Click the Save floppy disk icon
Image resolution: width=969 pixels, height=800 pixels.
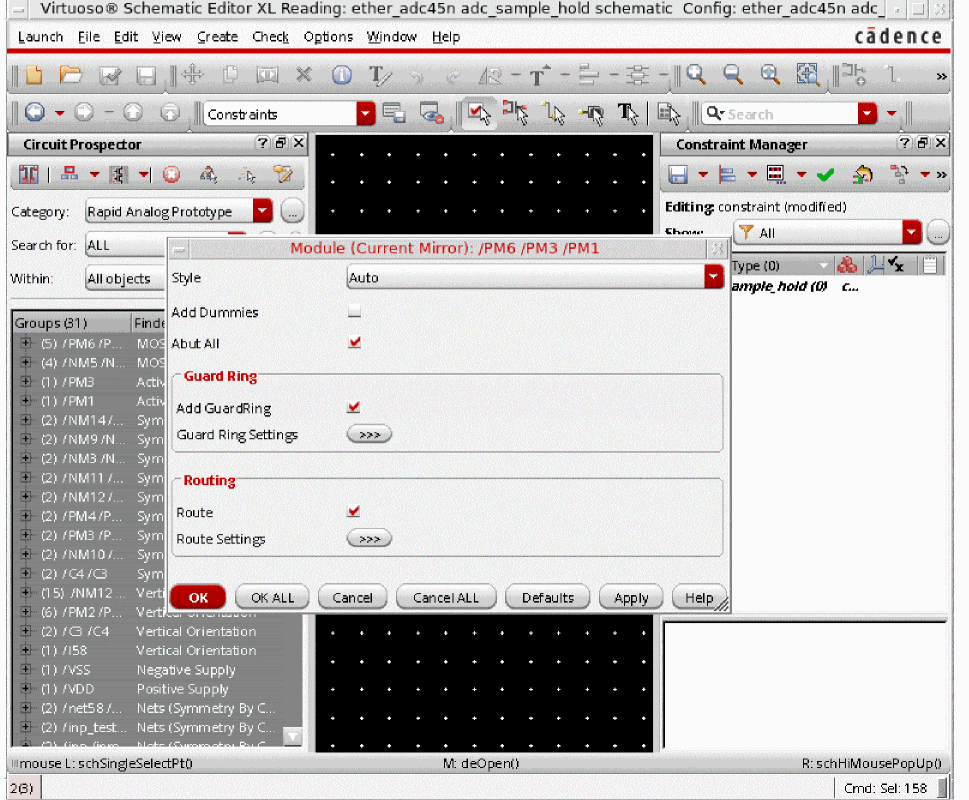[x=146, y=75]
